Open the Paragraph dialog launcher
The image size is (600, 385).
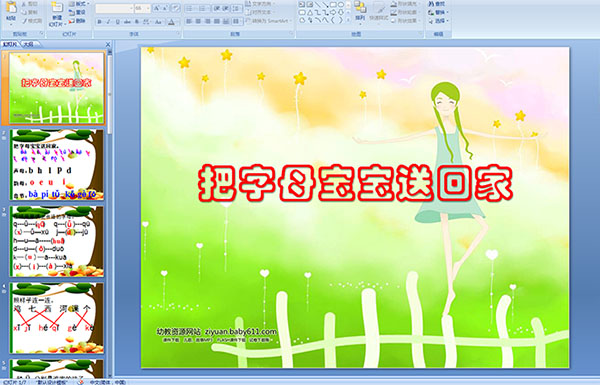tap(291, 34)
